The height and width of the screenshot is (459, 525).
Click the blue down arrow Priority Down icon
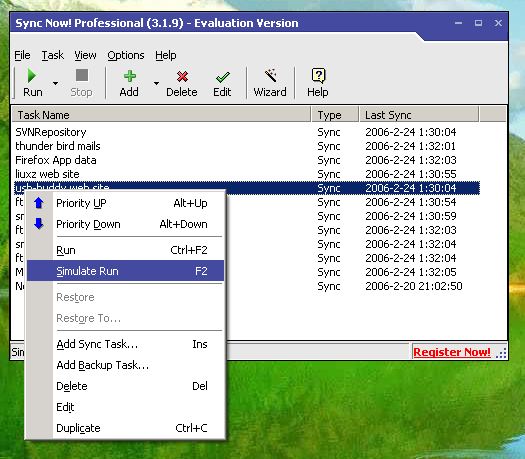tap(39, 223)
